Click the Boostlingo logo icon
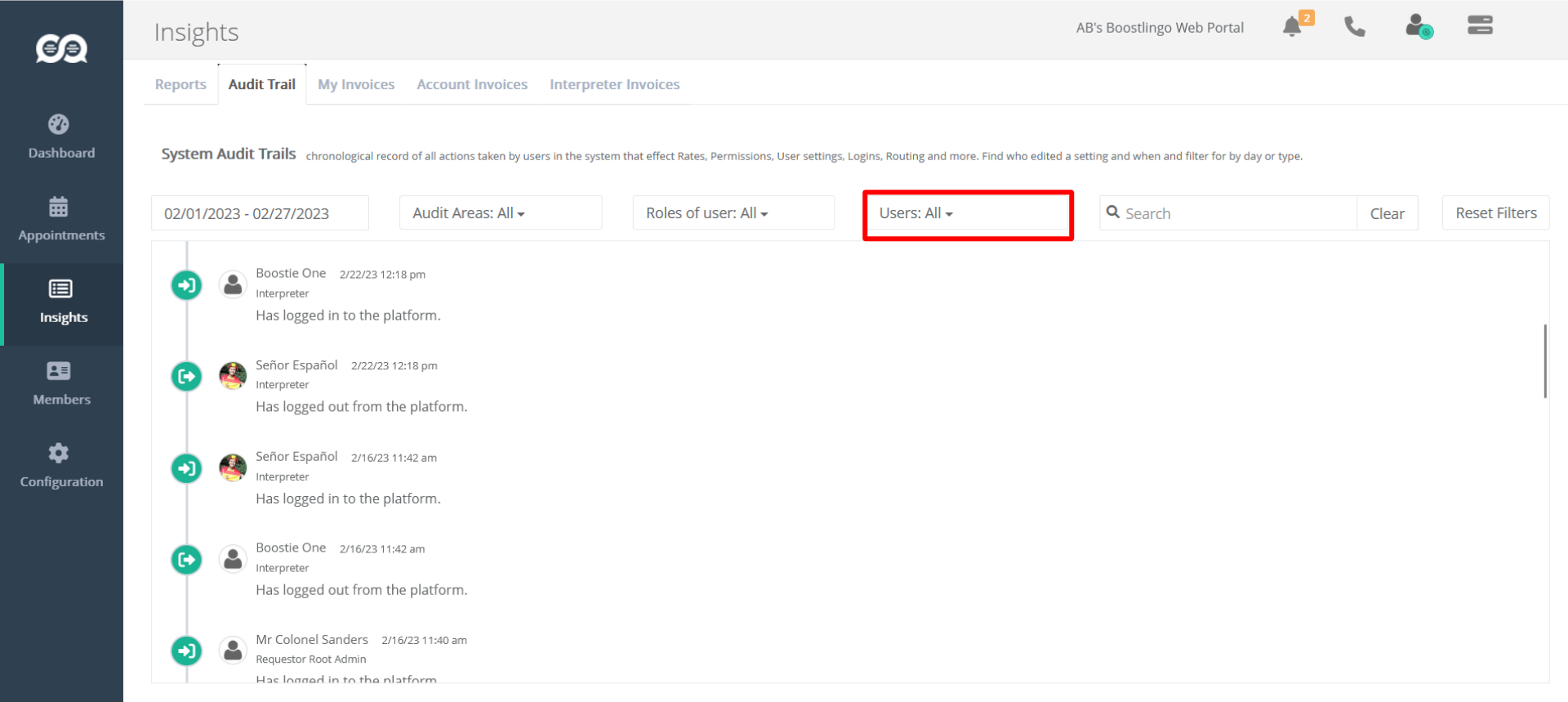Image resolution: width=1568 pixels, height=702 pixels. (61, 48)
